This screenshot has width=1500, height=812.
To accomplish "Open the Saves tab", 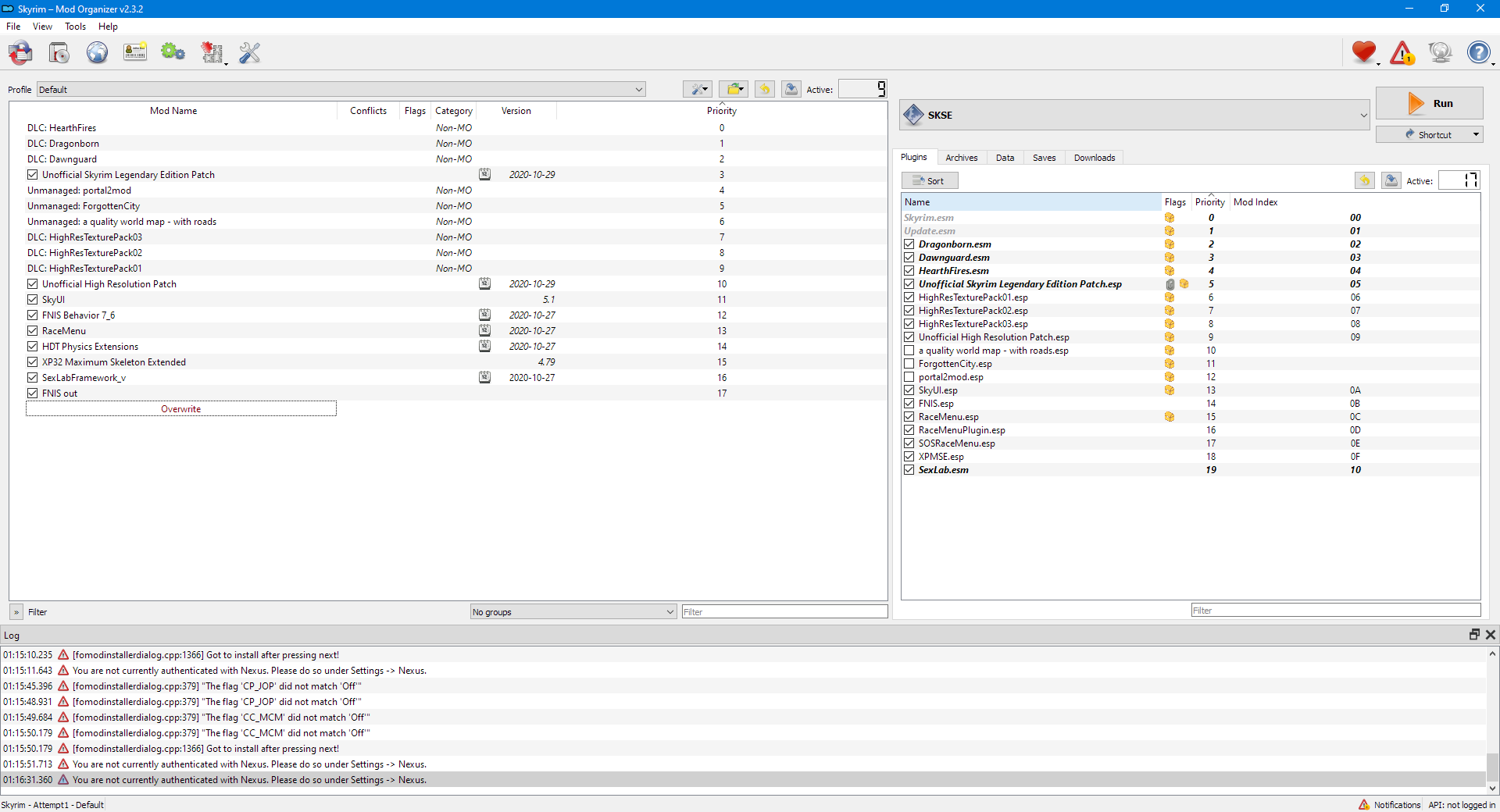I will 1044,158.
